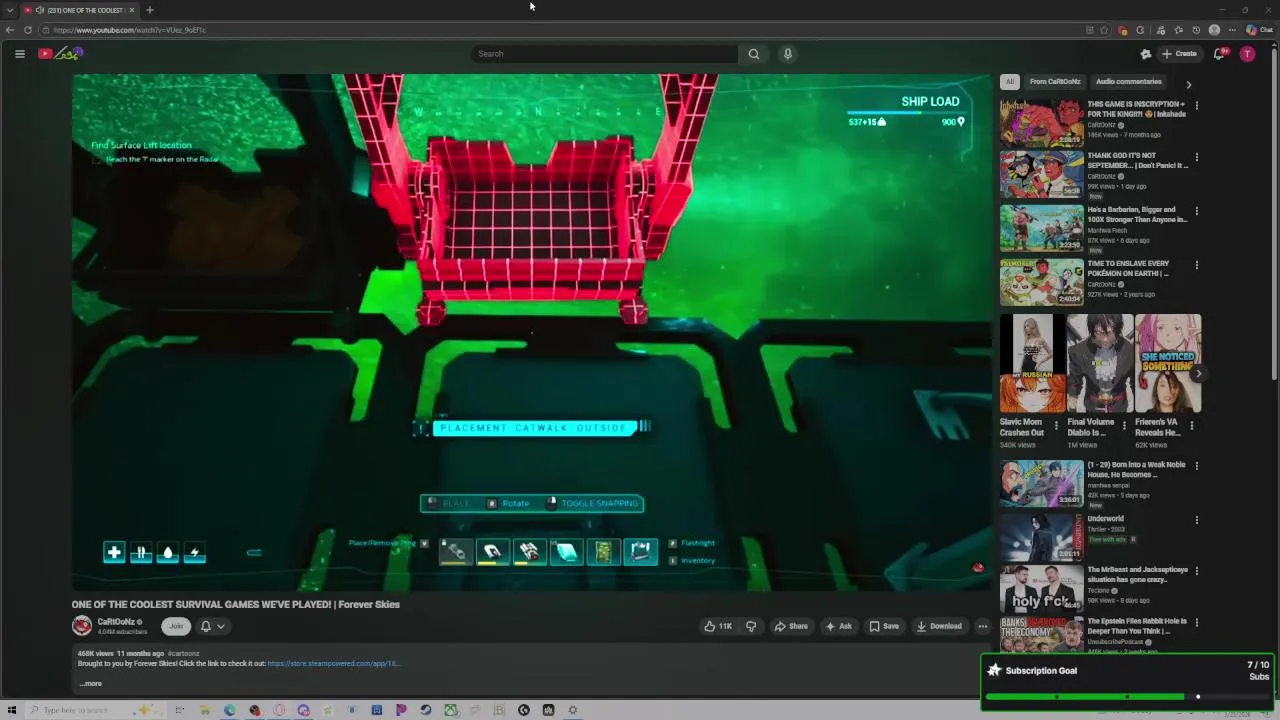
Task: Open the Steam store link in description
Action: 333,663
